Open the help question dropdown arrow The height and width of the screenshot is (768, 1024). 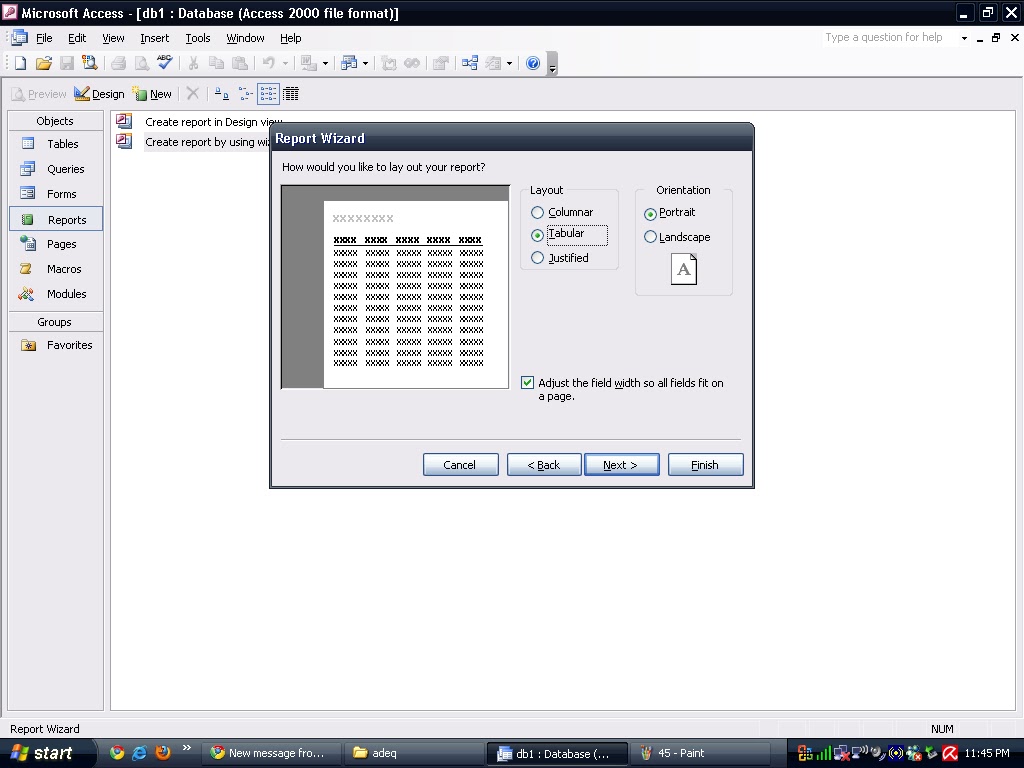point(964,38)
